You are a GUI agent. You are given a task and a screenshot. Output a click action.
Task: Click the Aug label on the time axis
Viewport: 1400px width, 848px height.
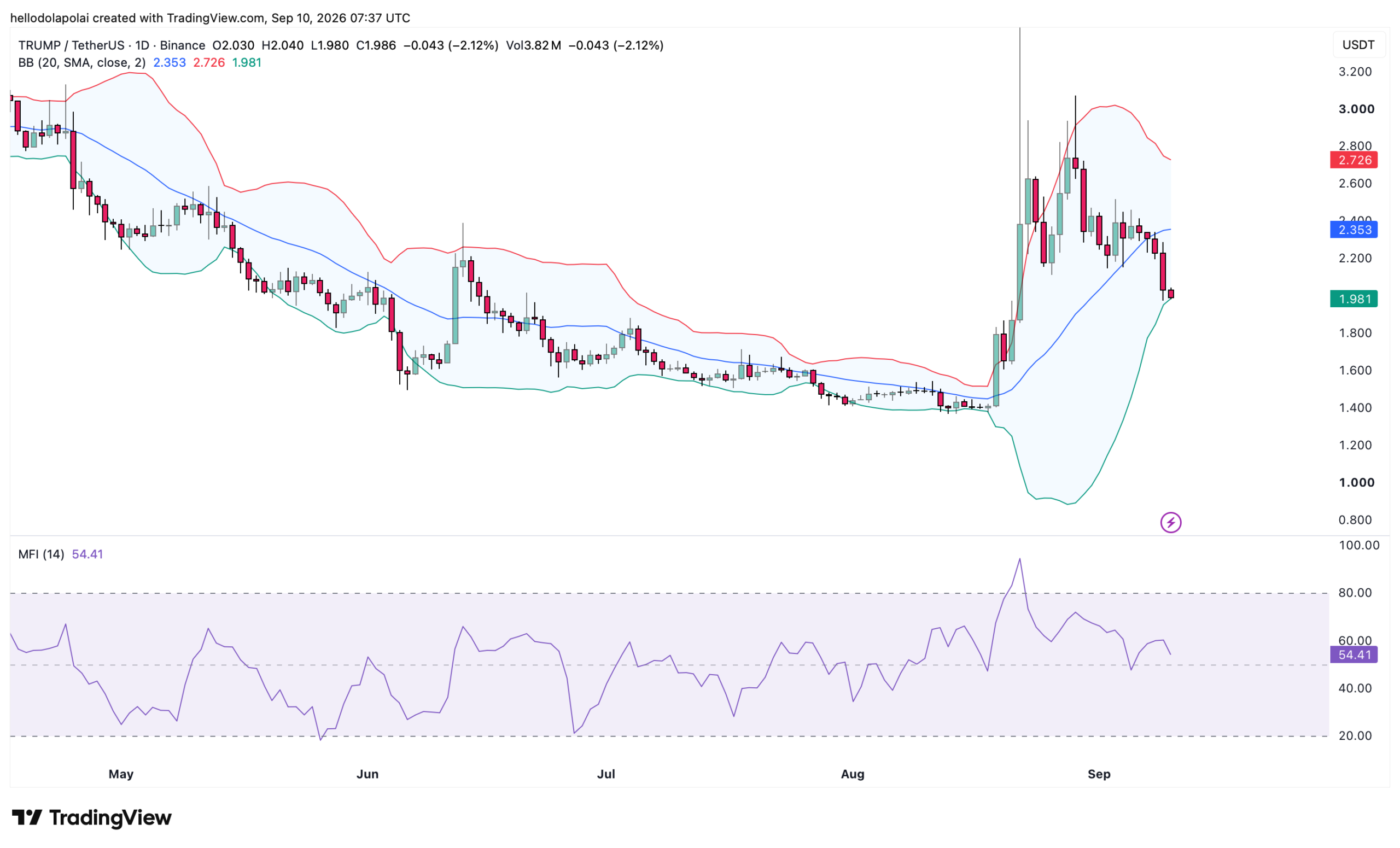tap(853, 774)
